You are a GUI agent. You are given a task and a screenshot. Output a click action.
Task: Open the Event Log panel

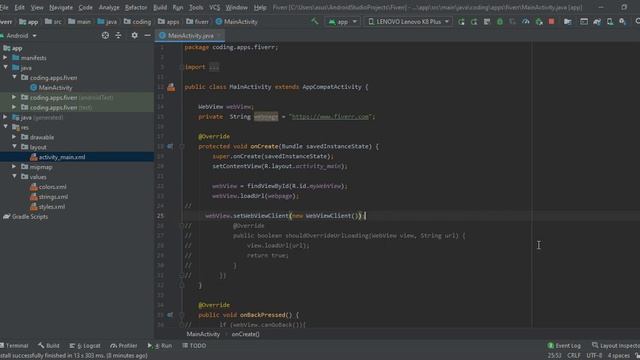[x=564, y=346]
